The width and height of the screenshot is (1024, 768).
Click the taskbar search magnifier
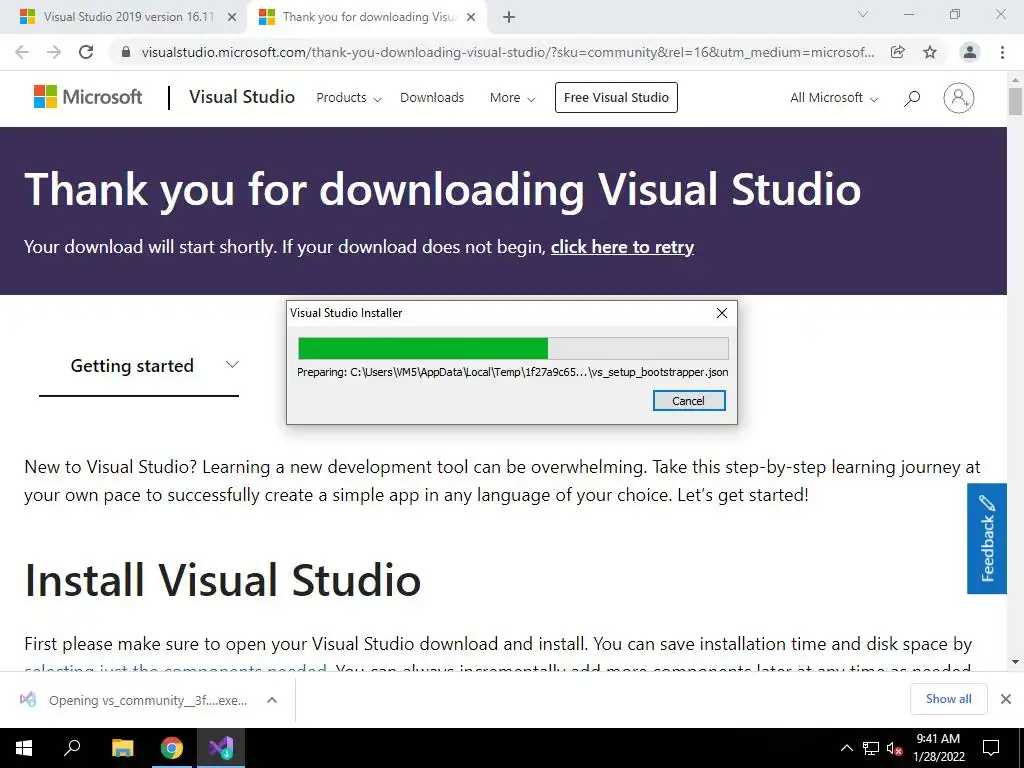tap(72, 748)
